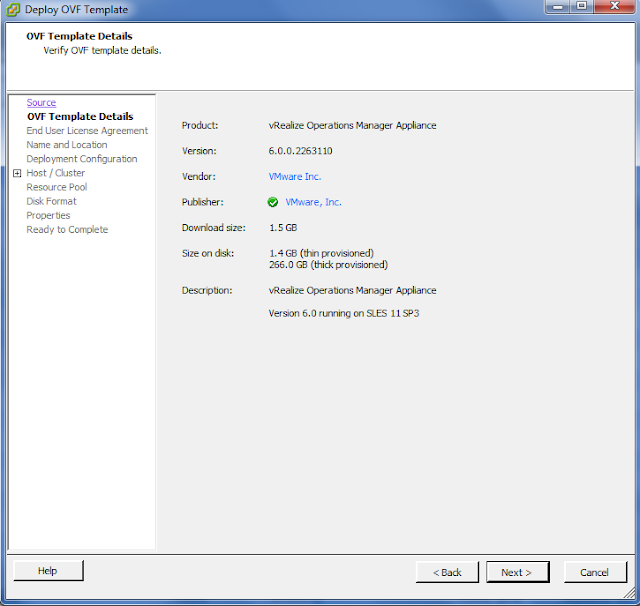640x606 pixels.
Task: Select the Properties step
Action: [48, 215]
